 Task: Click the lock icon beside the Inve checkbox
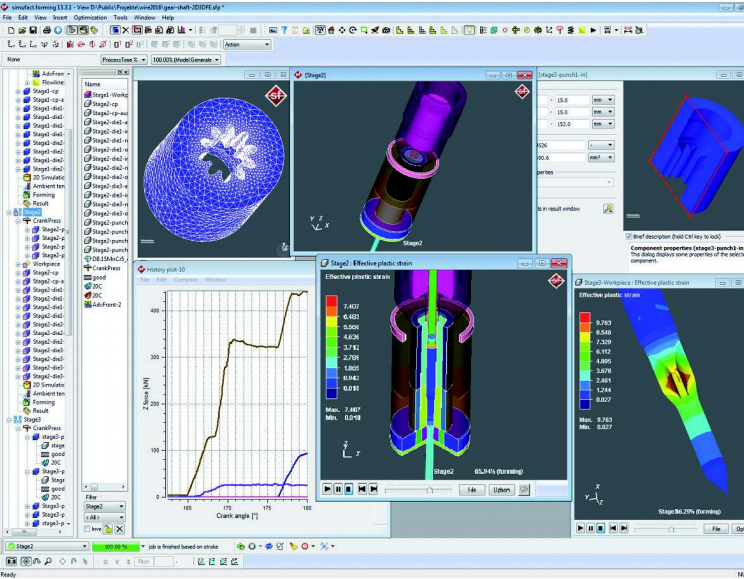click(108, 529)
